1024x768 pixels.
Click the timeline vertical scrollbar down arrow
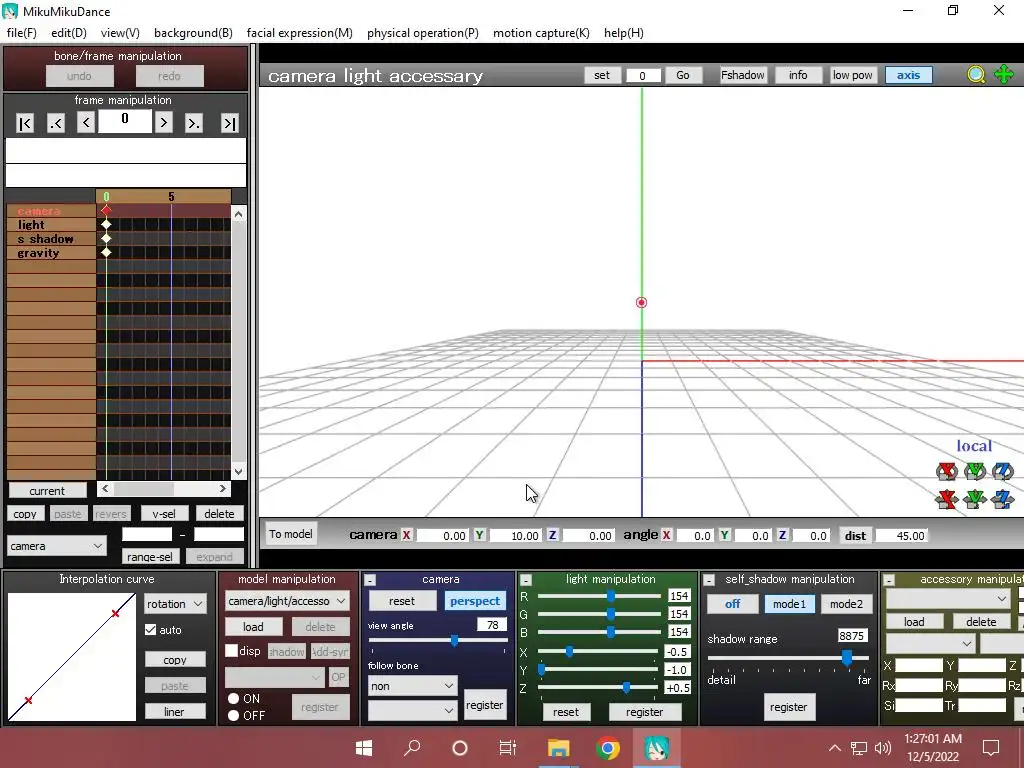pos(238,472)
